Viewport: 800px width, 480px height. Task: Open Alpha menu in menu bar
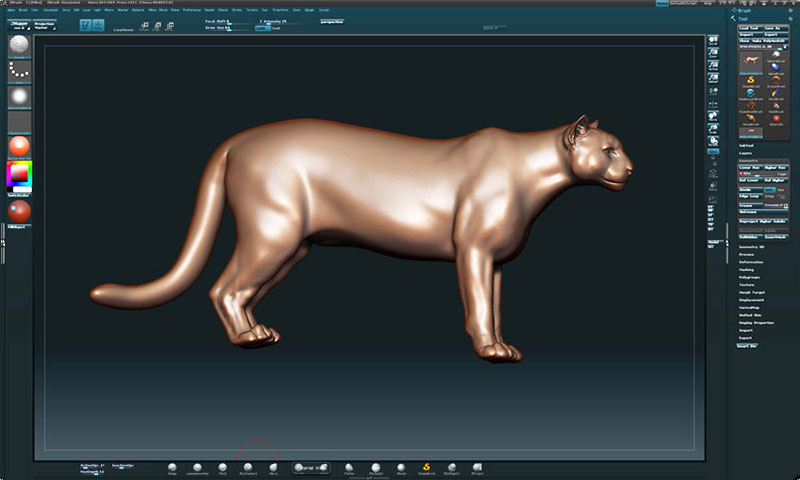pos(11,10)
